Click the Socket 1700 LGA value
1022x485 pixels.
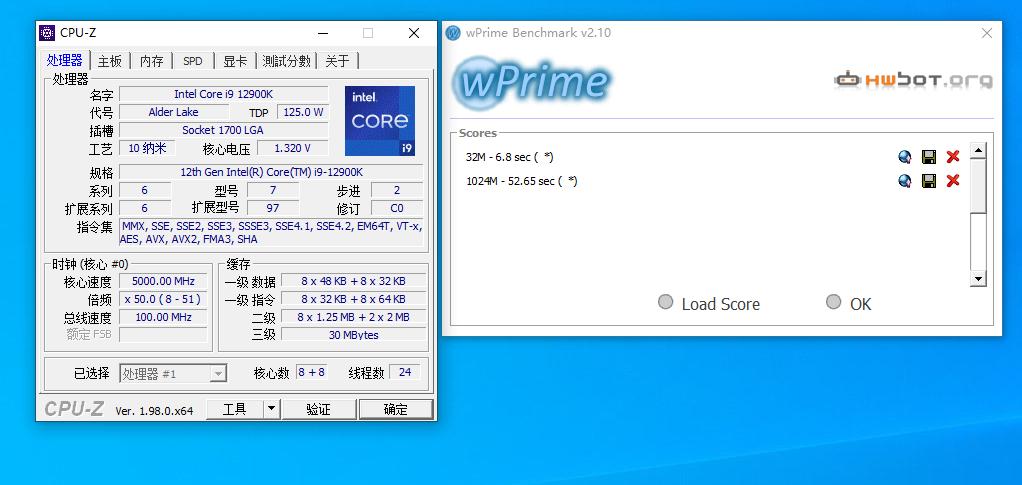tap(224, 130)
